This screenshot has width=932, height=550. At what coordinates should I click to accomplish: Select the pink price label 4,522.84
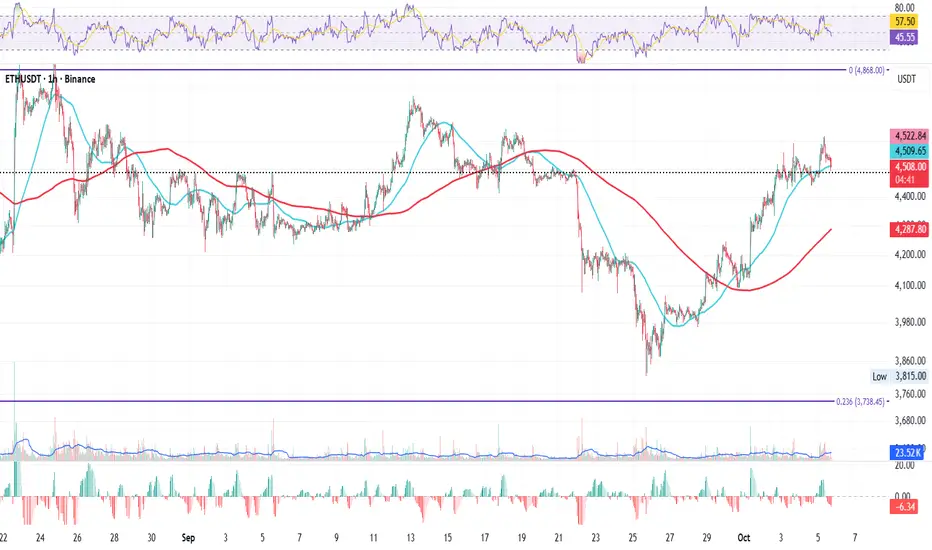[x=910, y=136]
